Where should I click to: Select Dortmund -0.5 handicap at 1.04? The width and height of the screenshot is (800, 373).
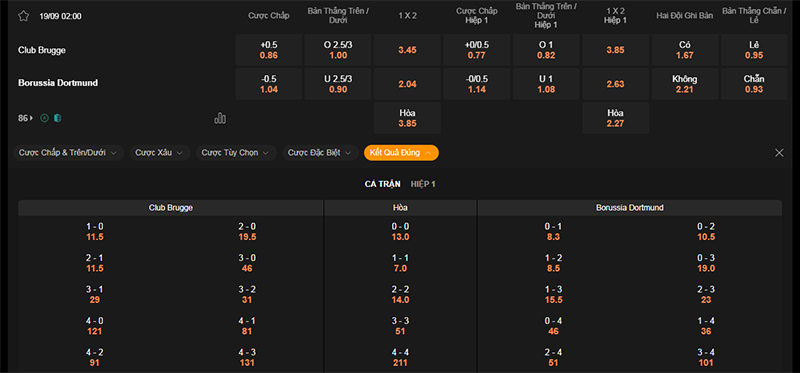point(268,84)
